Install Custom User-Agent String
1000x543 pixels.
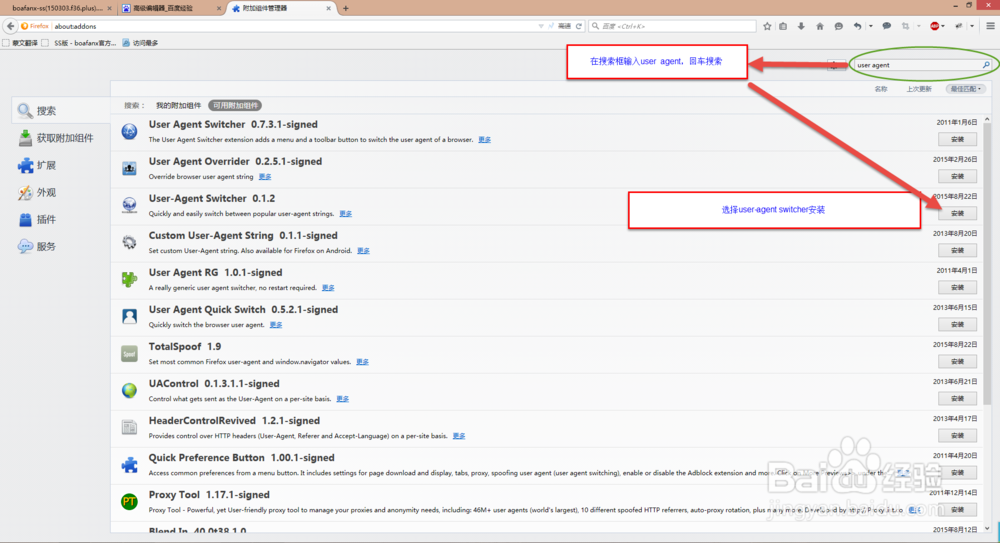coord(957,250)
